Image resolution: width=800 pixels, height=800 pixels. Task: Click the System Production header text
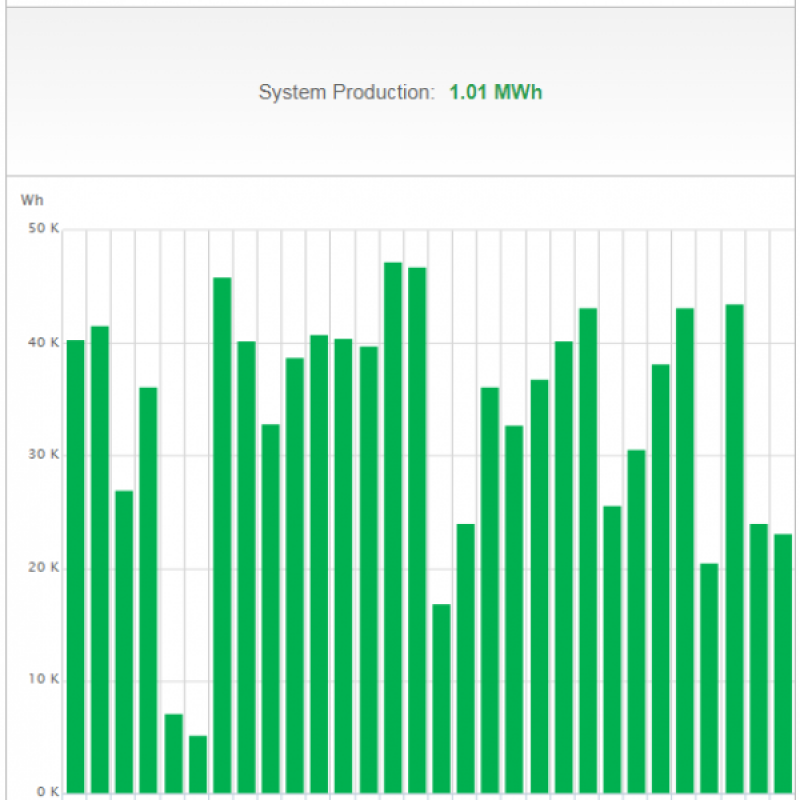345,92
